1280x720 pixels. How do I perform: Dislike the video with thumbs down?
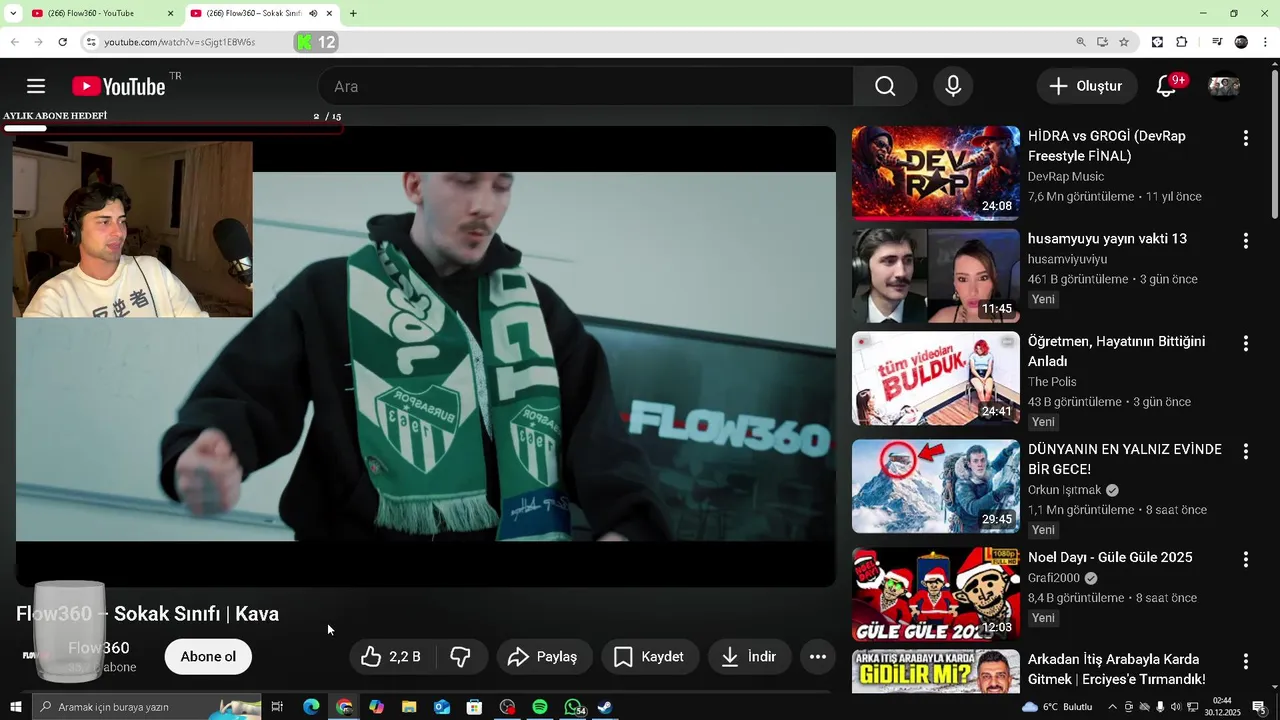pyautogui.click(x=461, y=656)
